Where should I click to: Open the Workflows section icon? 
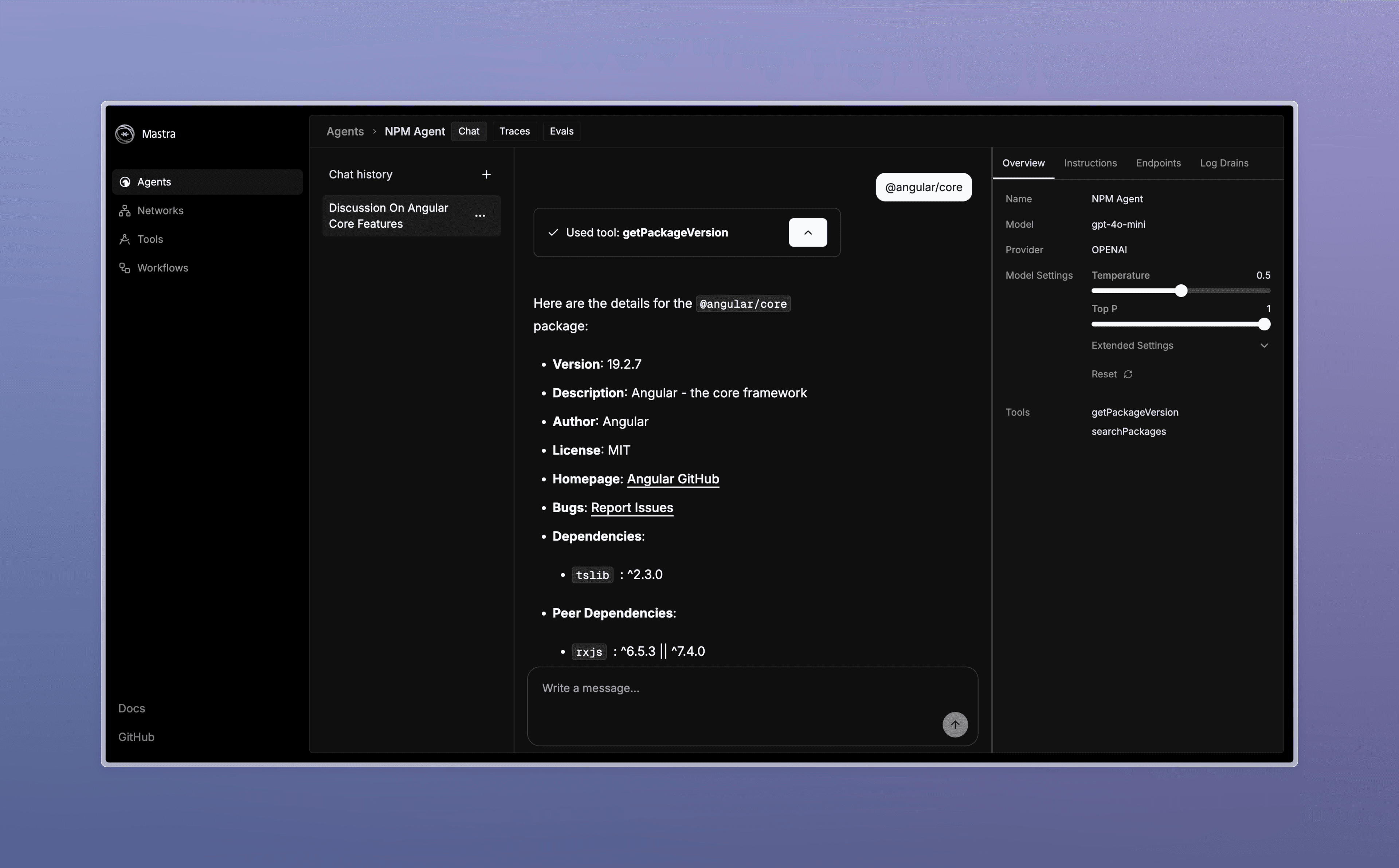pos(125,268)
